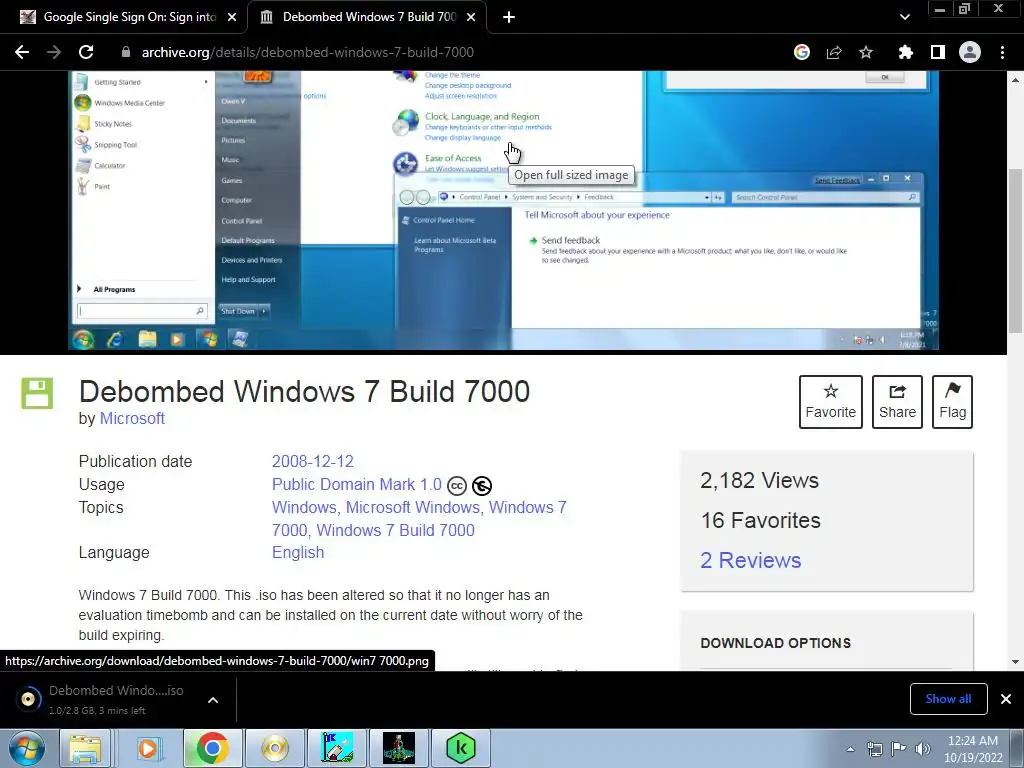
Task: Flag this archive item
Action: click(x=952, y=402)
